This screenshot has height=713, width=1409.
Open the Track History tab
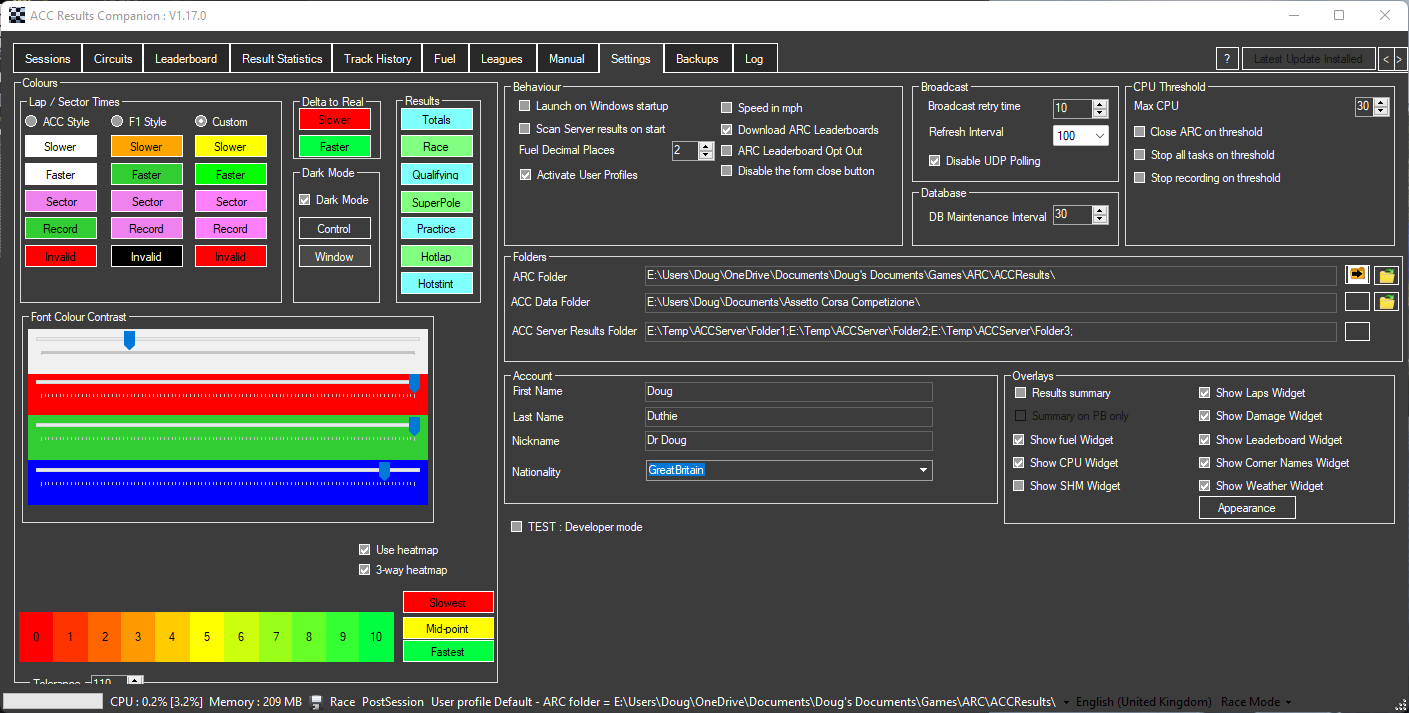(x=377, y=59)
